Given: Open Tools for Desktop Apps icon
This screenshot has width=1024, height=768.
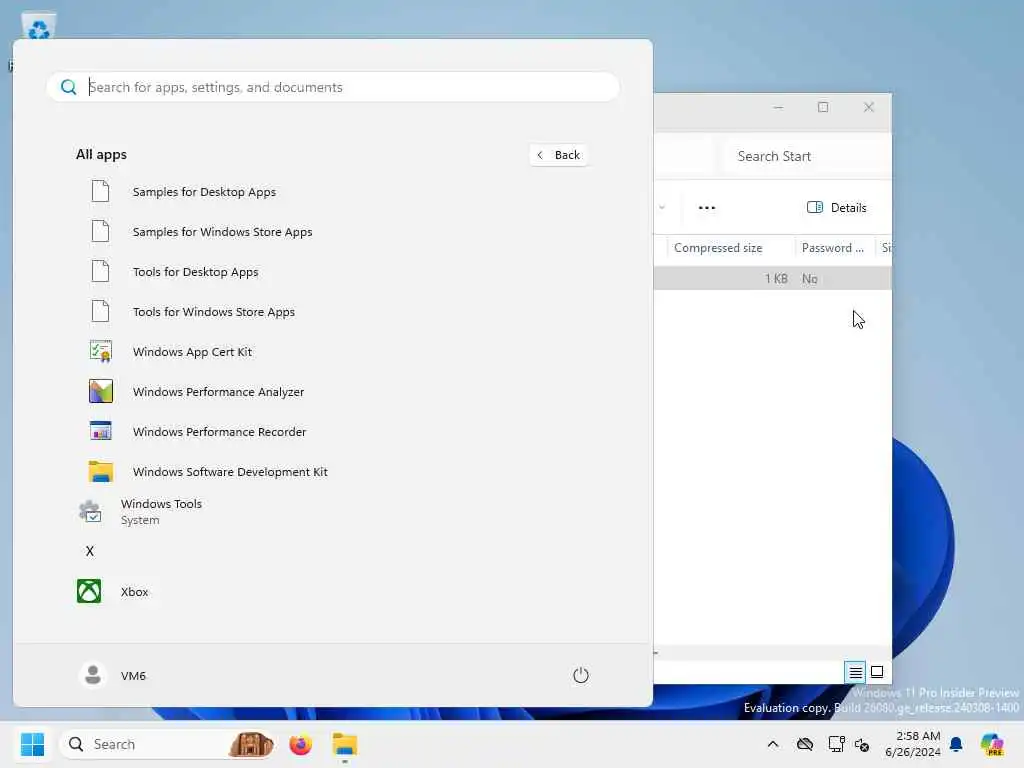Looking at the screenshot, I should pyautogui.click(x=100, y=271).
